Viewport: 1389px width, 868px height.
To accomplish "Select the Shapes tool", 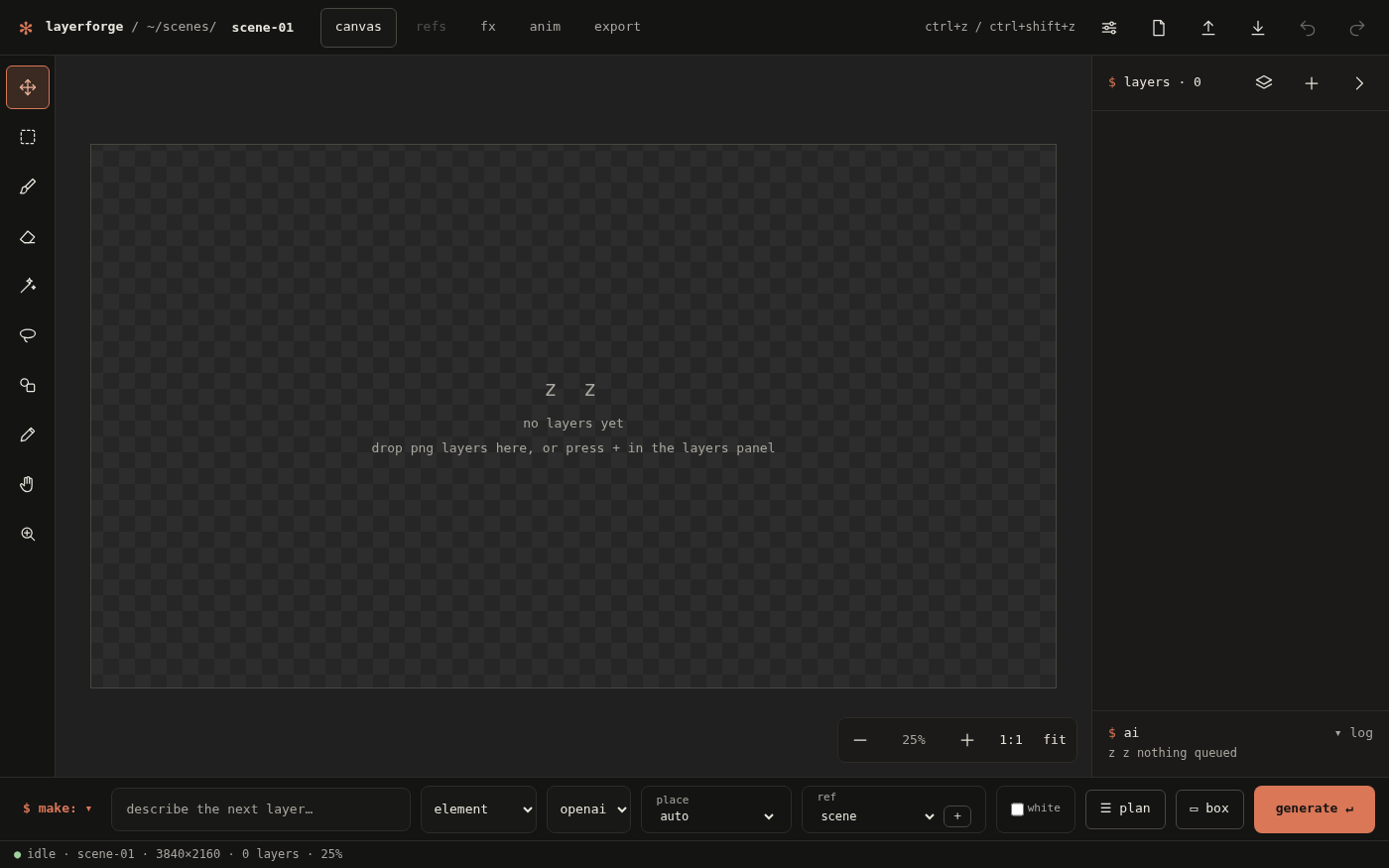I will click(28, 385).
